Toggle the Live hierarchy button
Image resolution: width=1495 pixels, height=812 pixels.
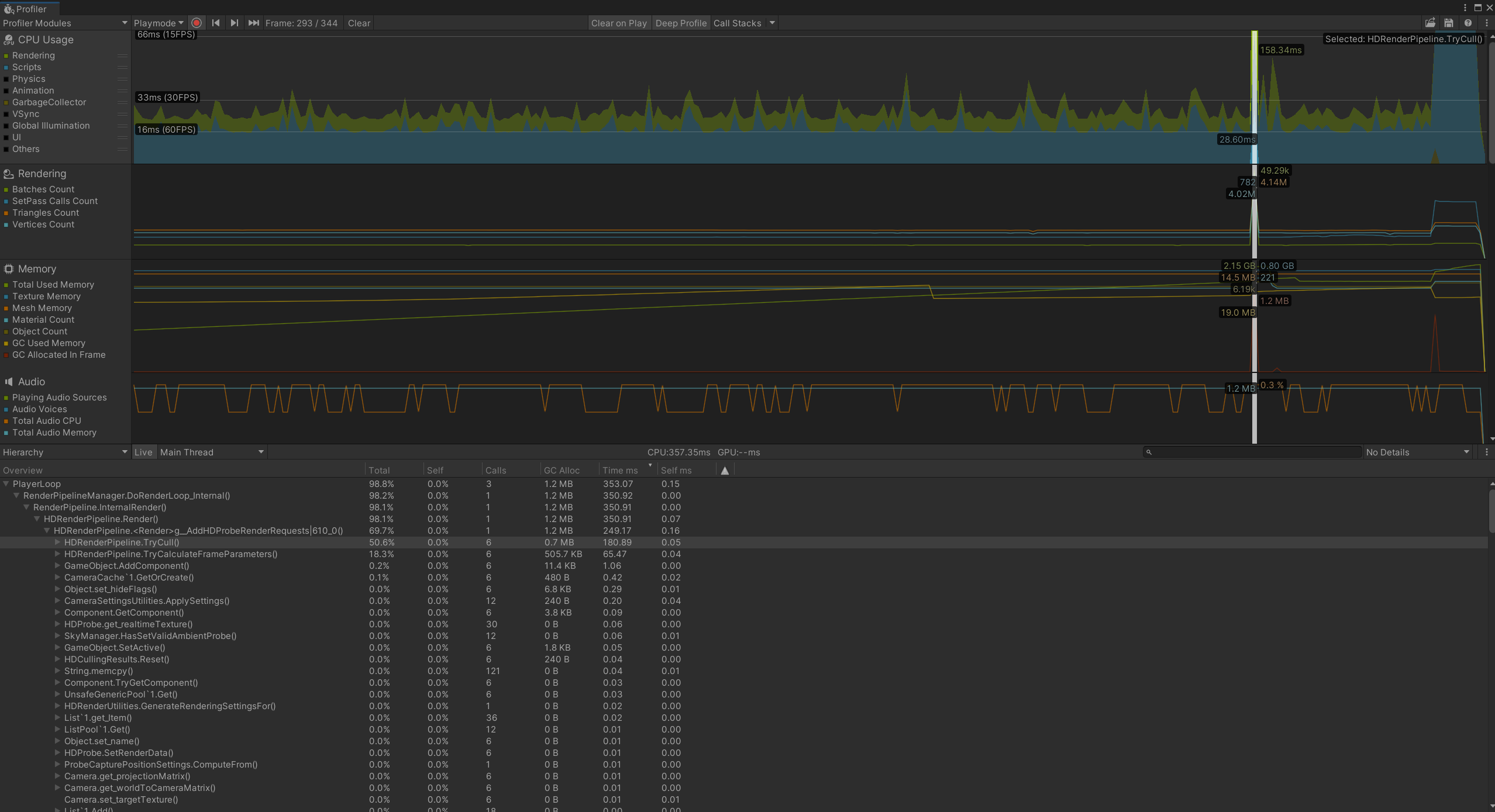(143, 452)
